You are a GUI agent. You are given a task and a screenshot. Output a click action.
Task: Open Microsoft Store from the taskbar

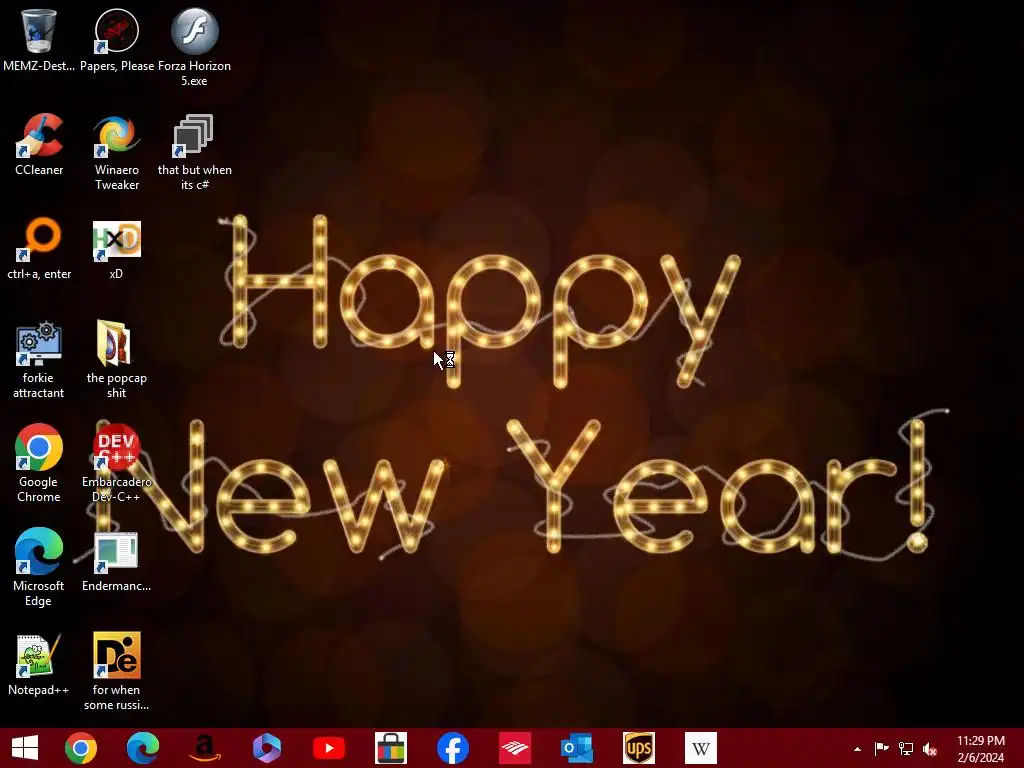tap(391, 748)
